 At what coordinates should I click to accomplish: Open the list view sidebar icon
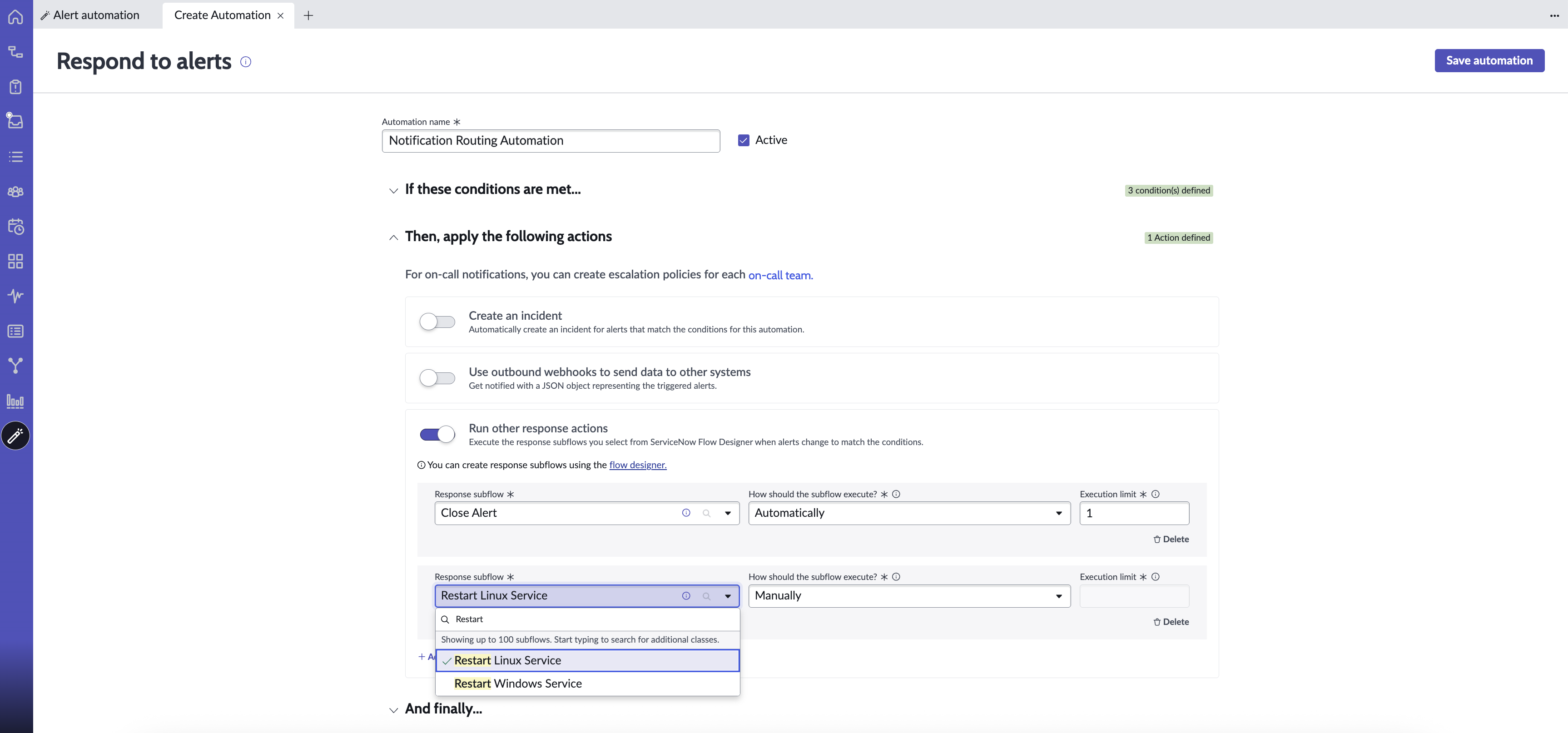click(16, 157)
